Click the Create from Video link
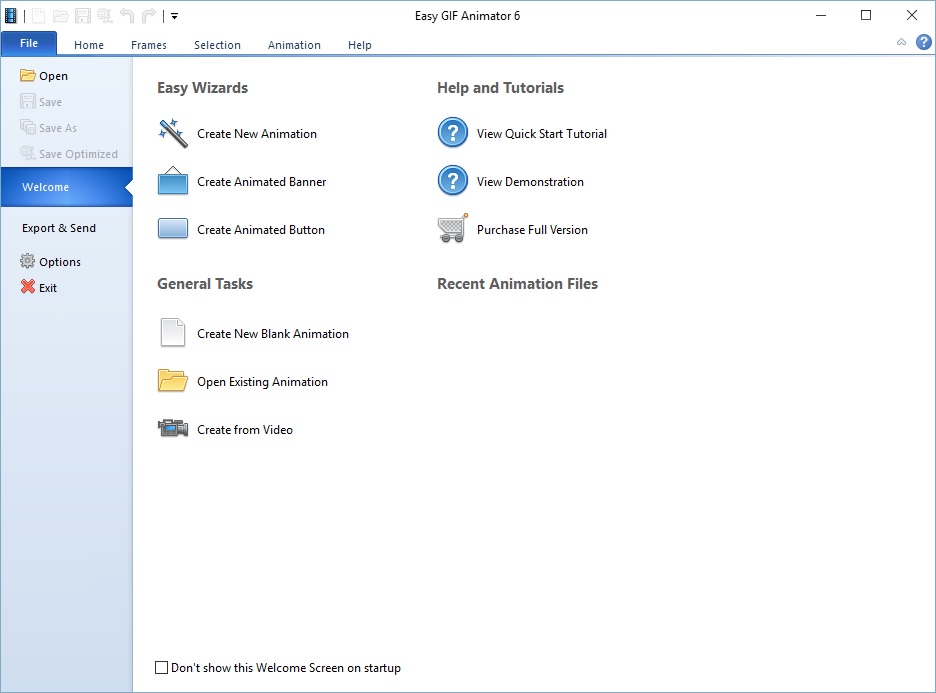This screenshot has height=693, width=936. [245, 430]
